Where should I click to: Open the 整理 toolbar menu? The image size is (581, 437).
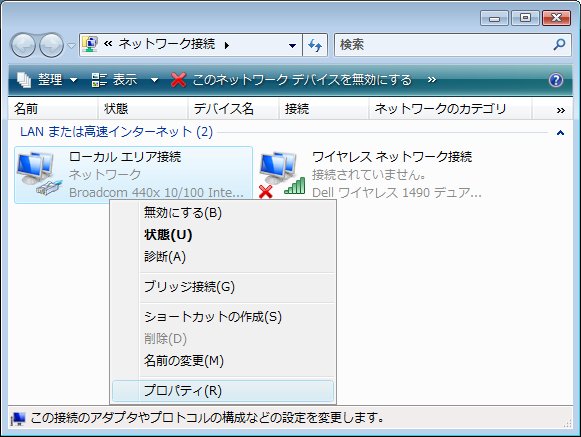(x=47, y=79)
